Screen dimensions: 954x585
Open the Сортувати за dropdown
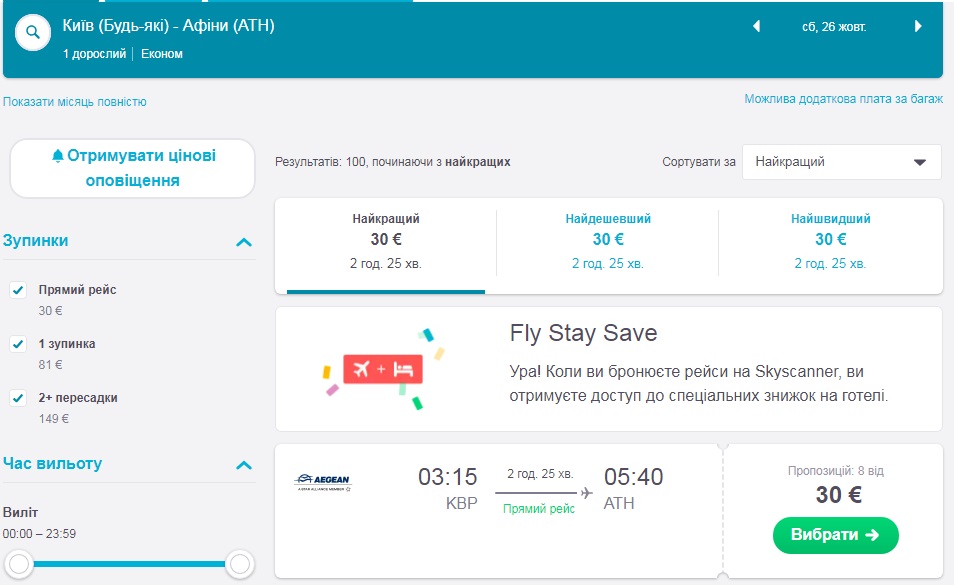[841, 162]
